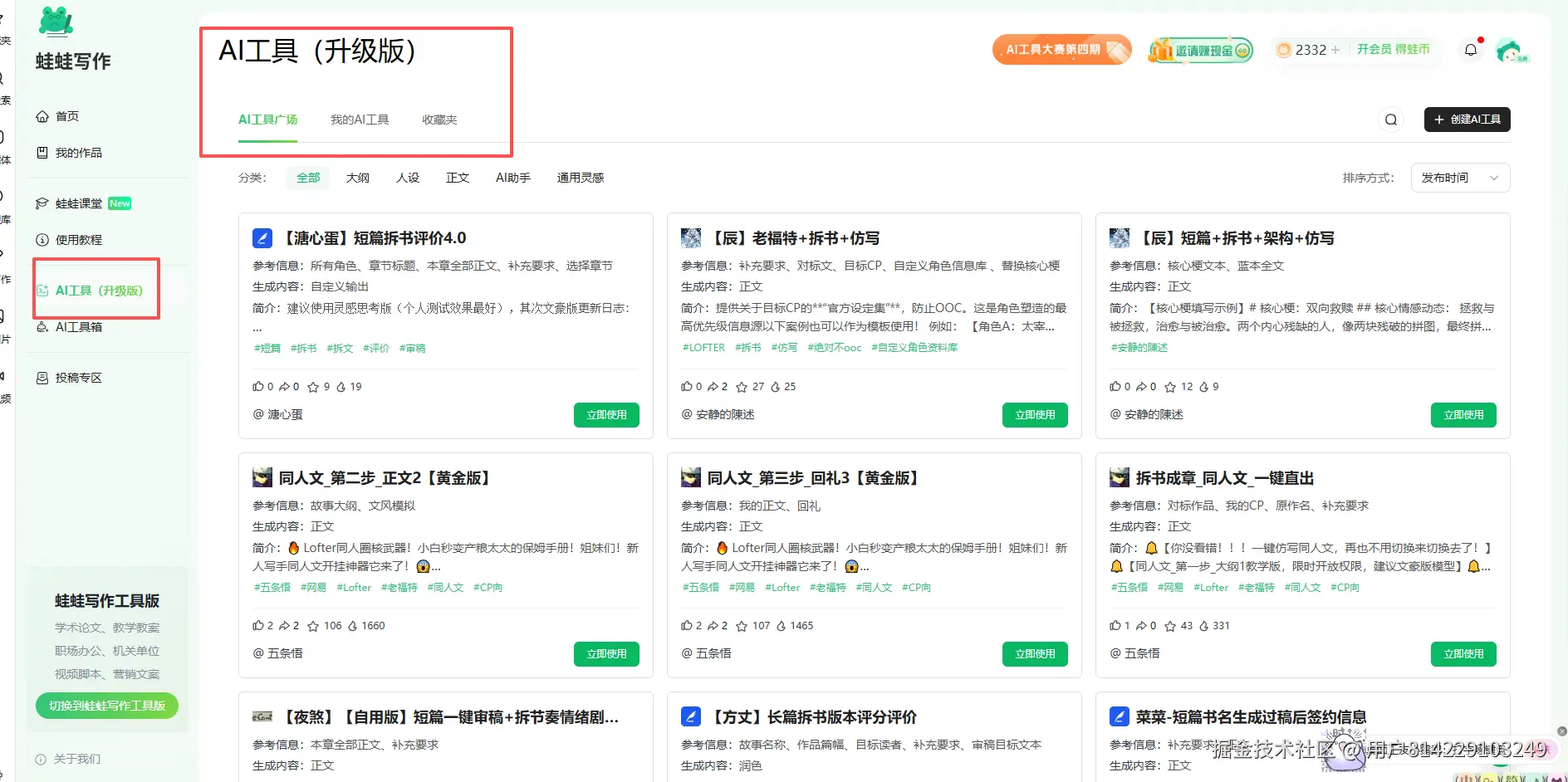Open the notification bell
This screenshot has width=1568, height=782.
coord(1471,50)
